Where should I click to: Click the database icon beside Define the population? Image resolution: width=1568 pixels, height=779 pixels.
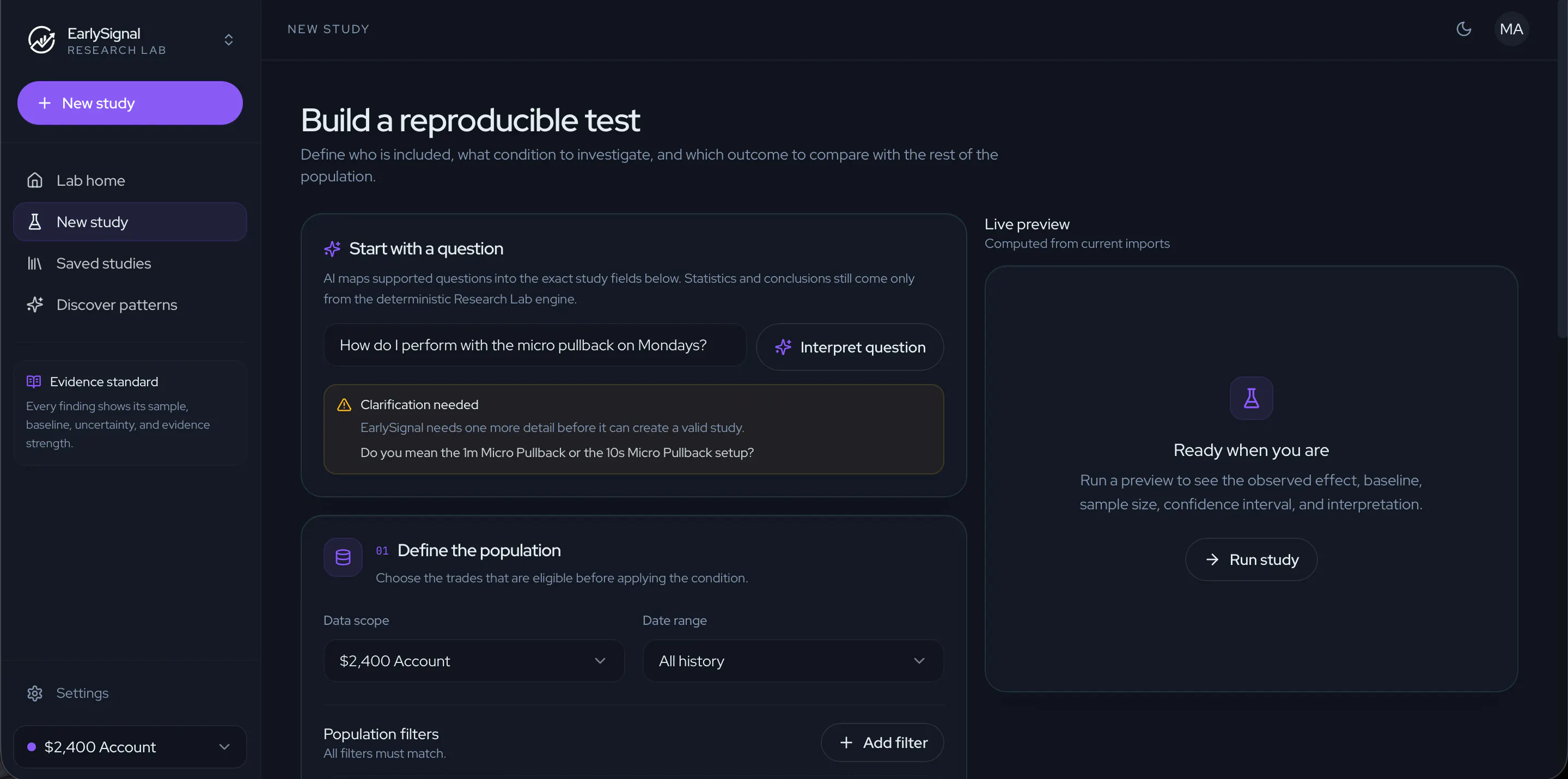pos(343,557)
